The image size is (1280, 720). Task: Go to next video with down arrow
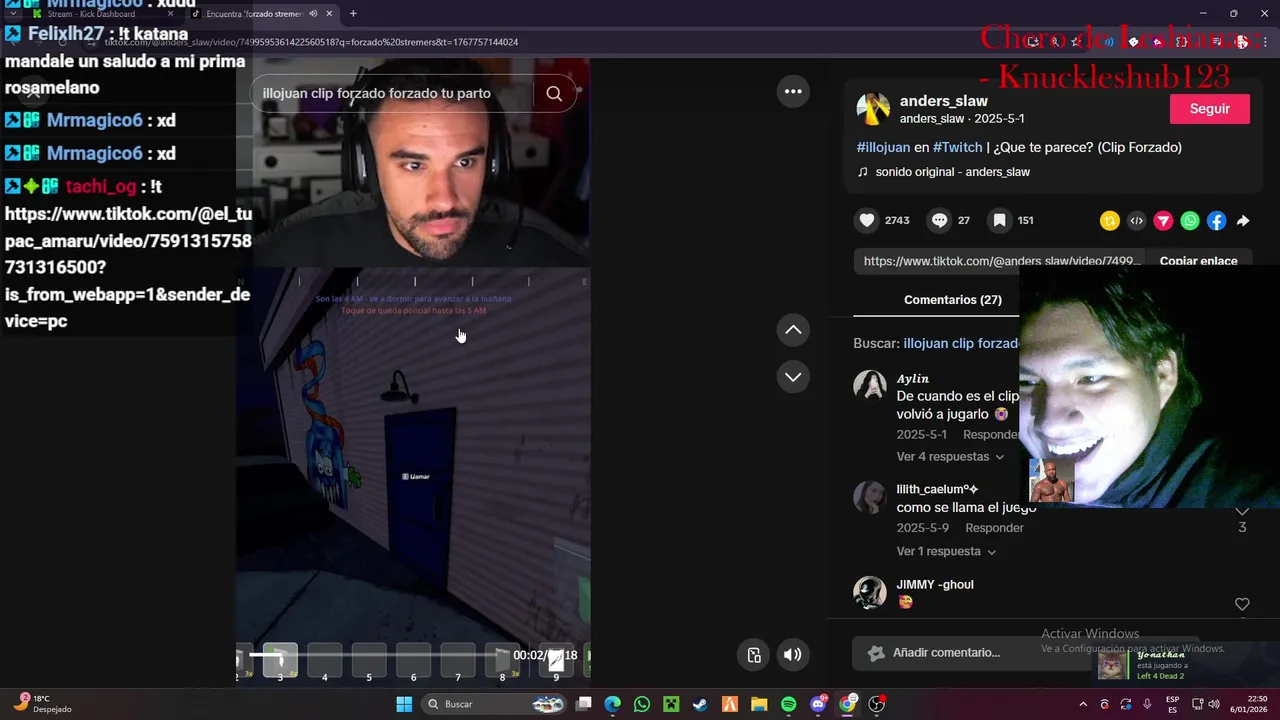793,377
